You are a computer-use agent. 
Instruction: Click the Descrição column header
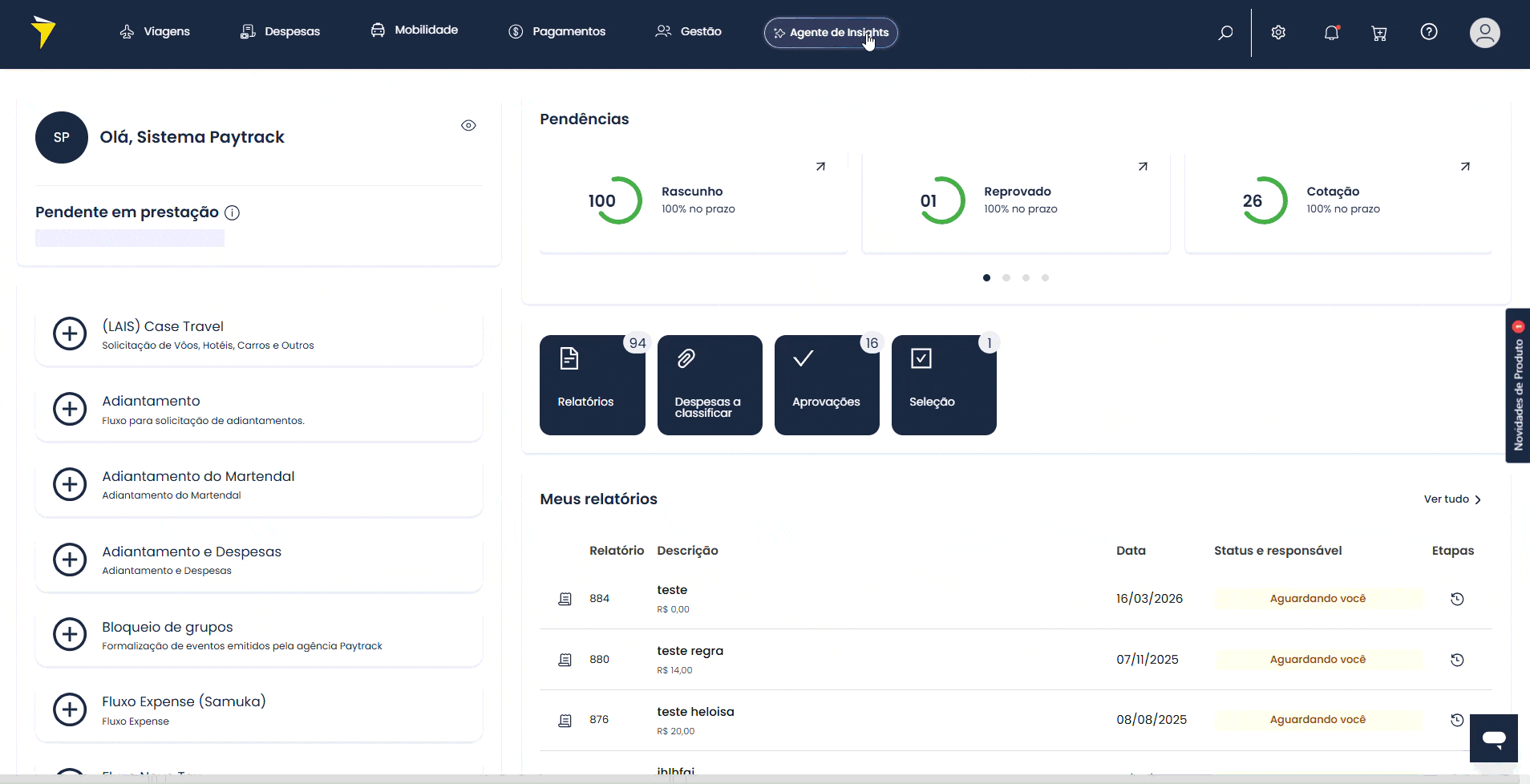[687, 551]
